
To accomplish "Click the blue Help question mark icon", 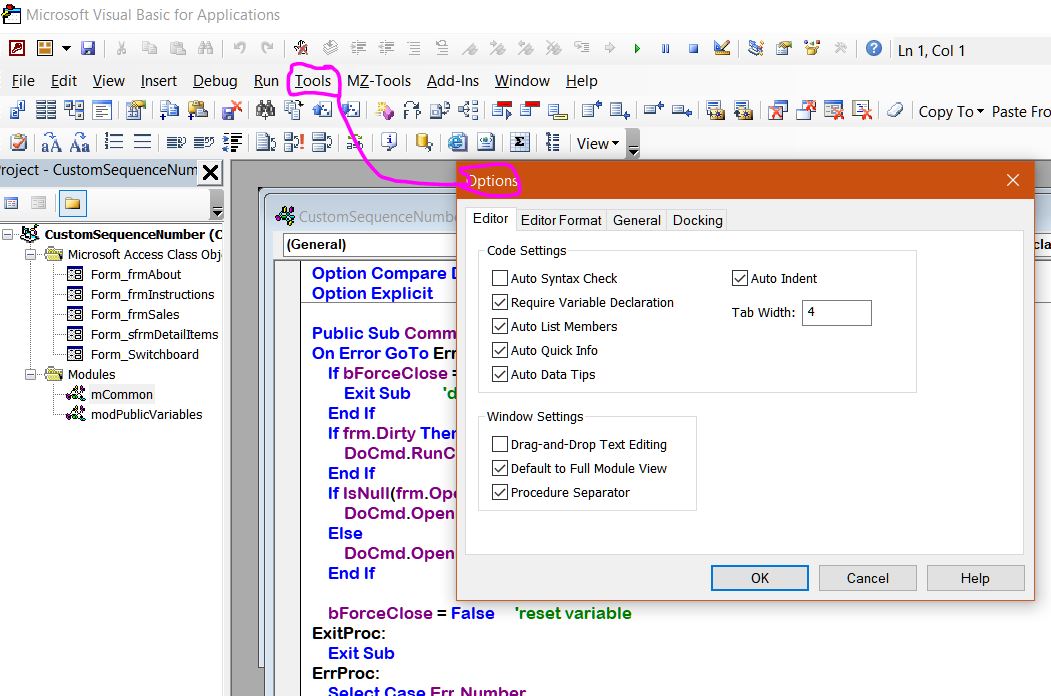I will tap(873, 48).
